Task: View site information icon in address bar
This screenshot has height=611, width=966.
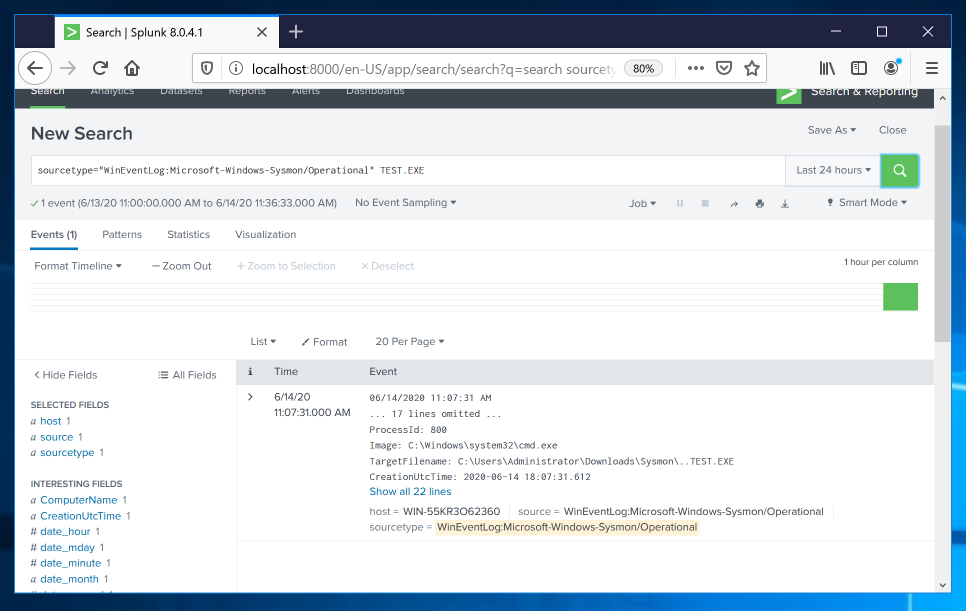Action: click(235, 68)
